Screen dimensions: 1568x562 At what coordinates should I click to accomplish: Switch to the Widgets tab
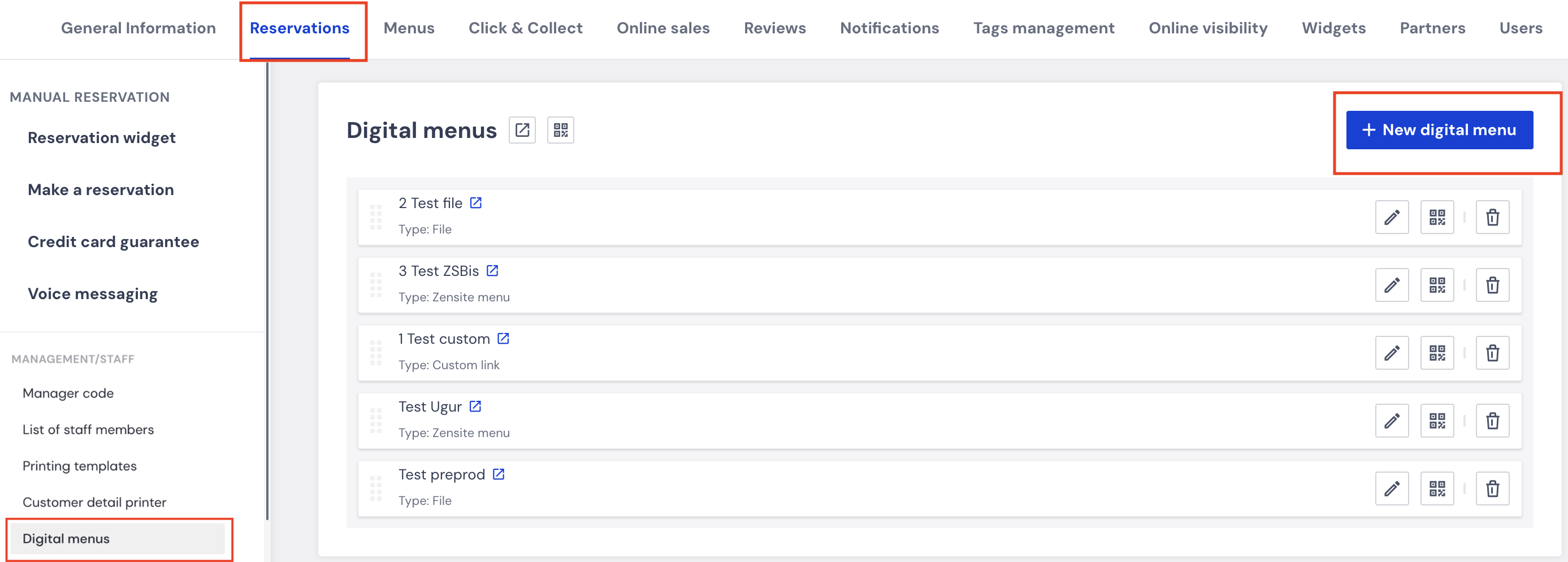pyautogui.click(x=1333, y=28)
